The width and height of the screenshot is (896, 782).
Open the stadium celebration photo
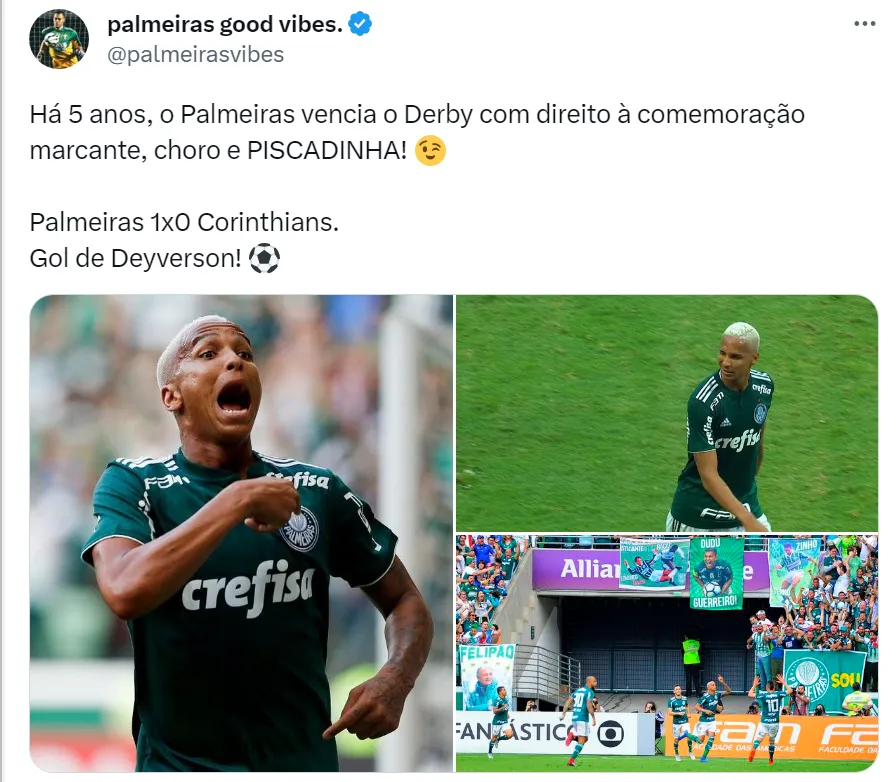click(x=667, y=653)
